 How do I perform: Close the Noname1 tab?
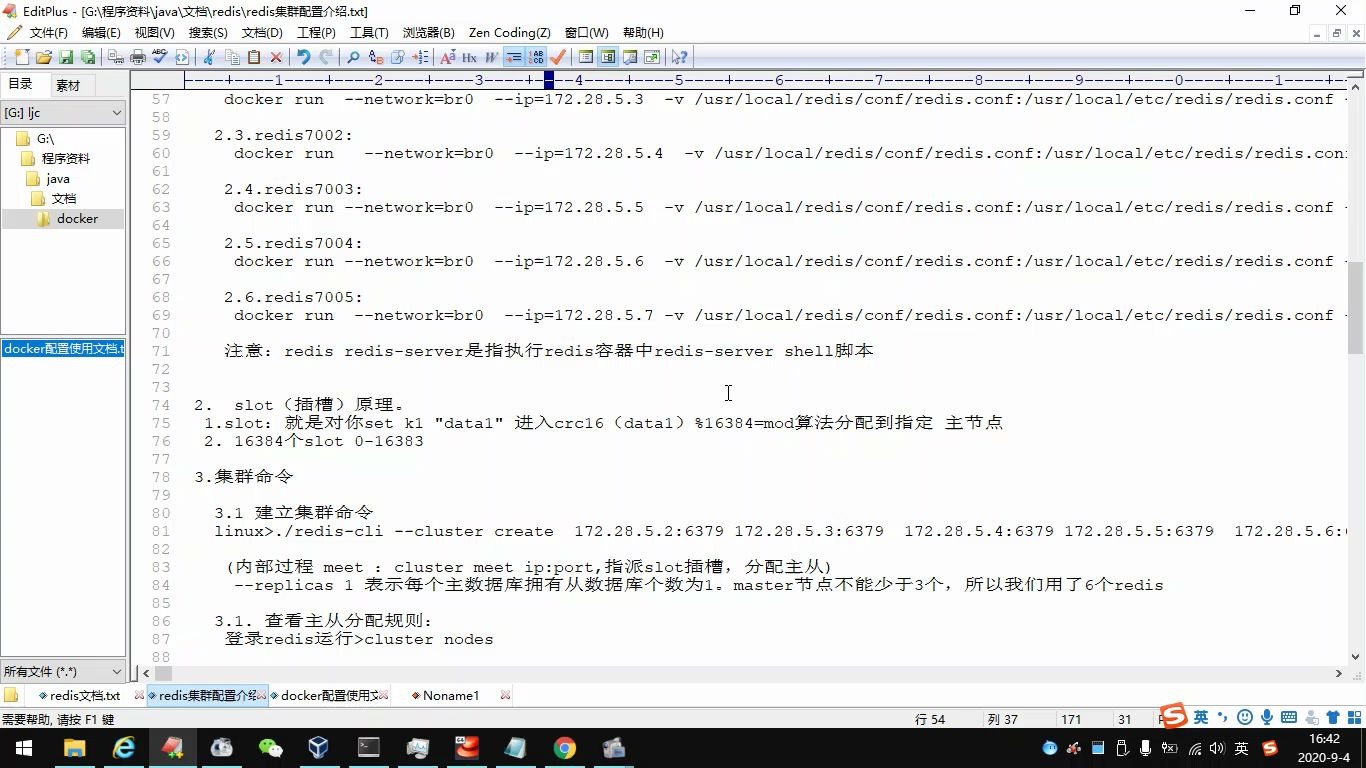[505, 695]
